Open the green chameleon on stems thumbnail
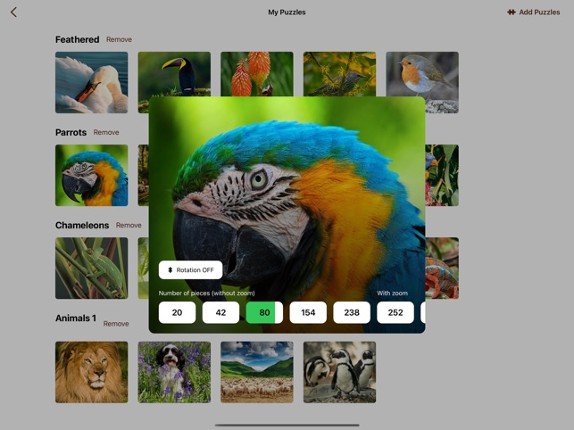This screenshot has height=430, width=574. pyautogui.click(x=92, y=268)
